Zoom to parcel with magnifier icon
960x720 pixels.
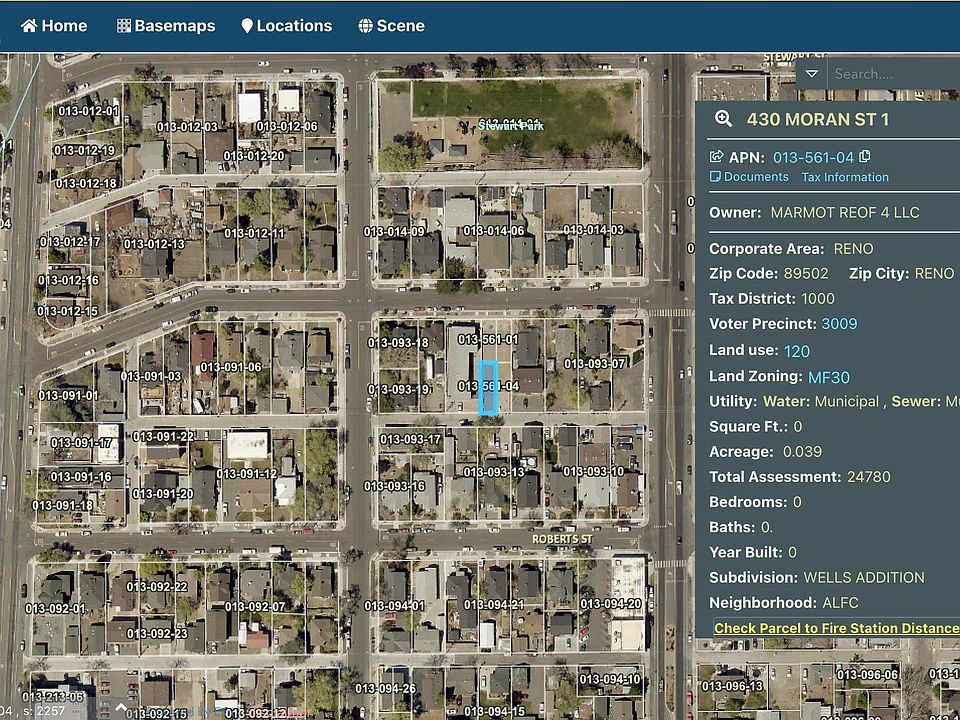[x=724, y=119]
